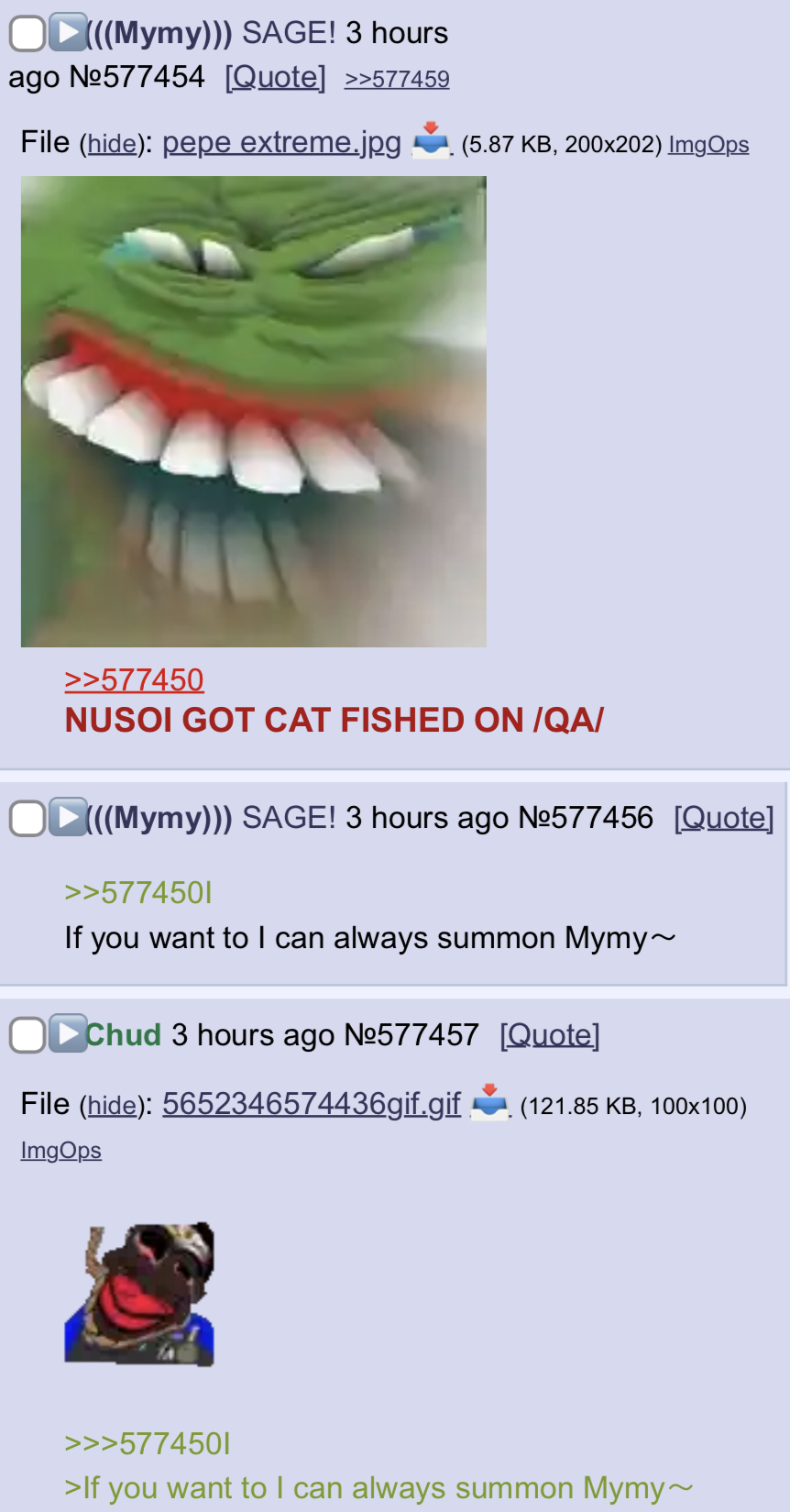Tick the checkbox on Chud's post №577457
Viewport: 790px width, 1512px height.
[x=27, y=1035]
